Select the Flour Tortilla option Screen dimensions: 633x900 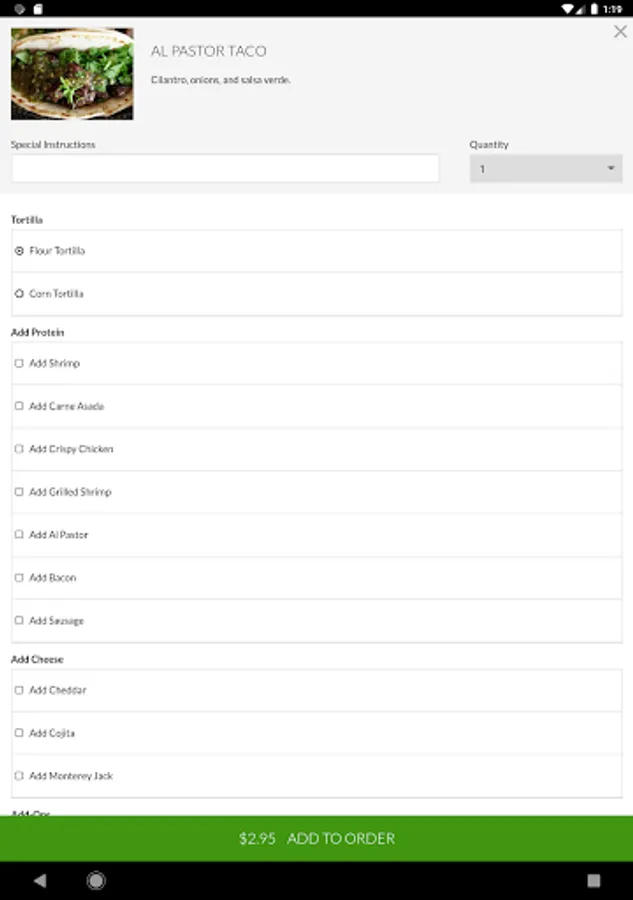(x=20, y=251)
